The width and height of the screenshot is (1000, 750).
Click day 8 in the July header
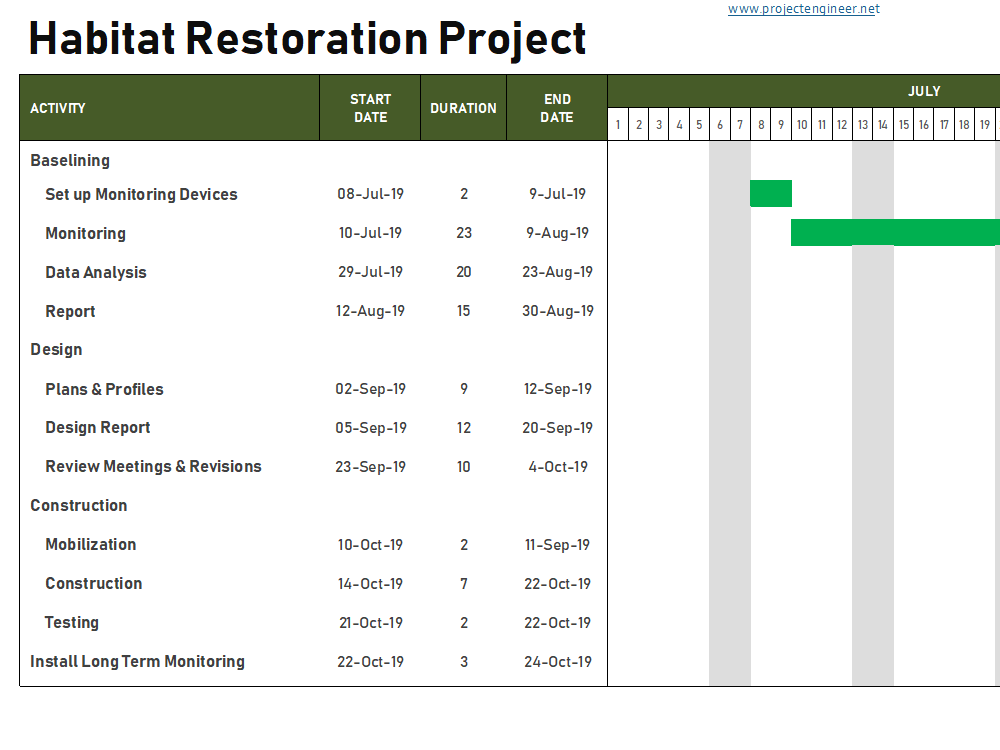point(761,124)
